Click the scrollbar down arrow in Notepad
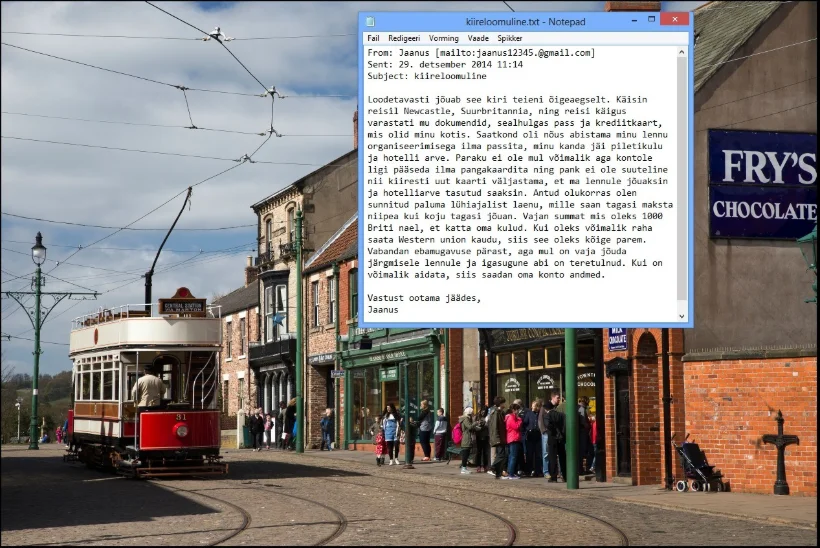Viewport: 820px width, 548px height. (x=681, y=316)
